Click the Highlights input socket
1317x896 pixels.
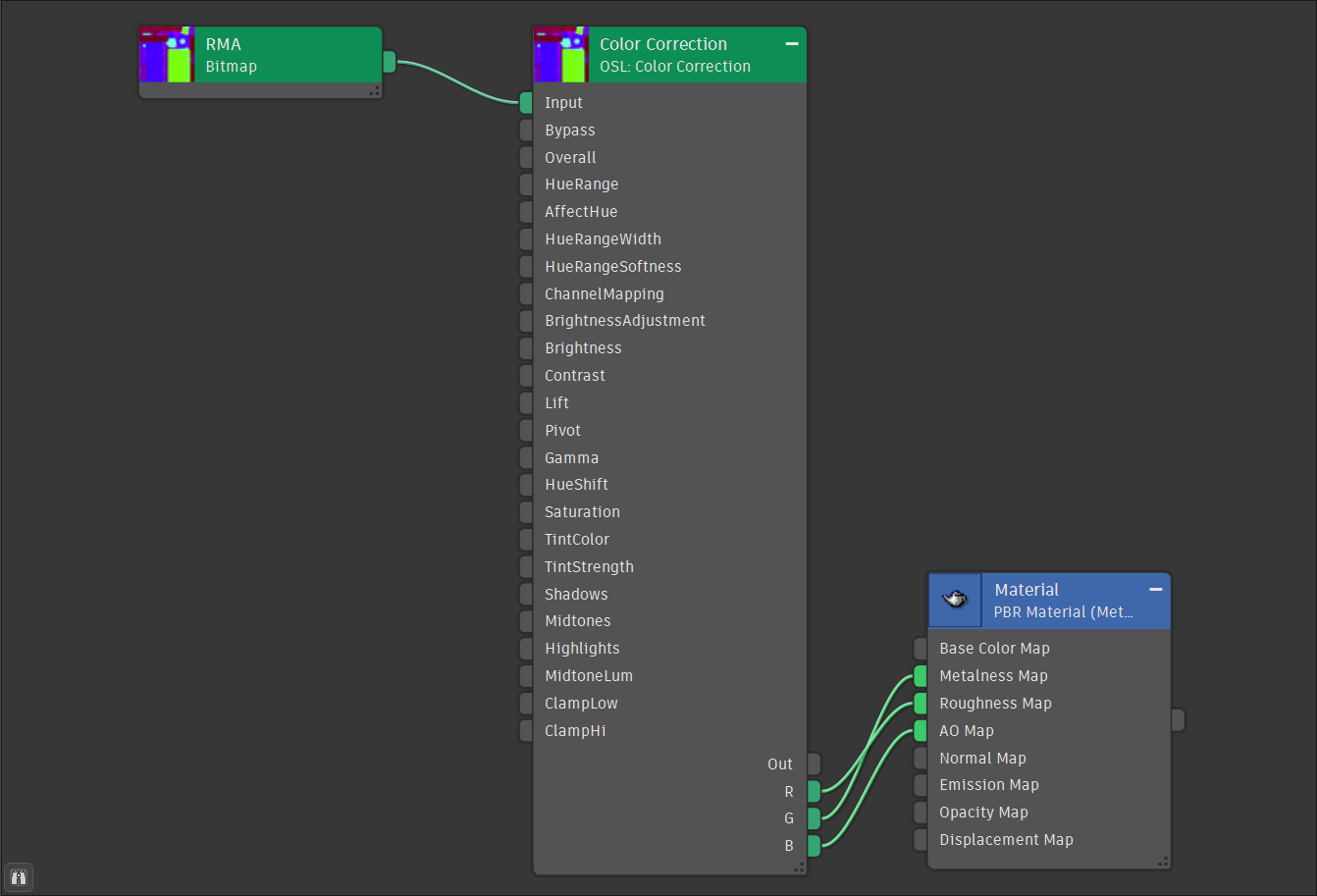coord(526,648)
